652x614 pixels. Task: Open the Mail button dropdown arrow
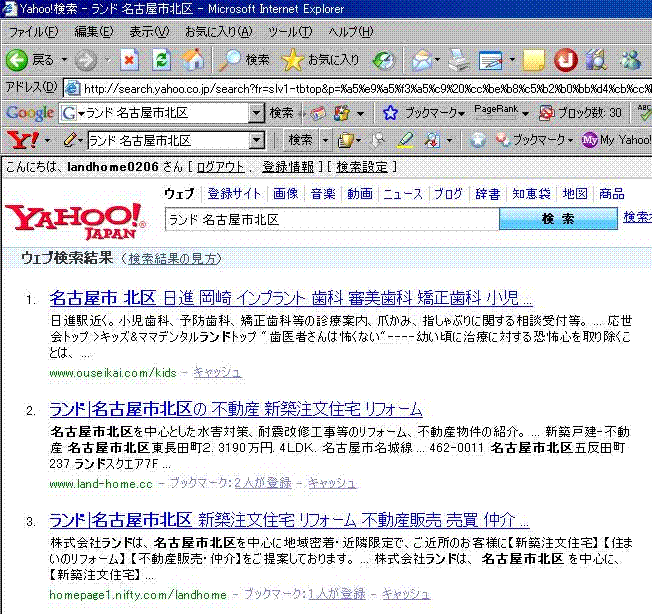(x=437, y=60)
